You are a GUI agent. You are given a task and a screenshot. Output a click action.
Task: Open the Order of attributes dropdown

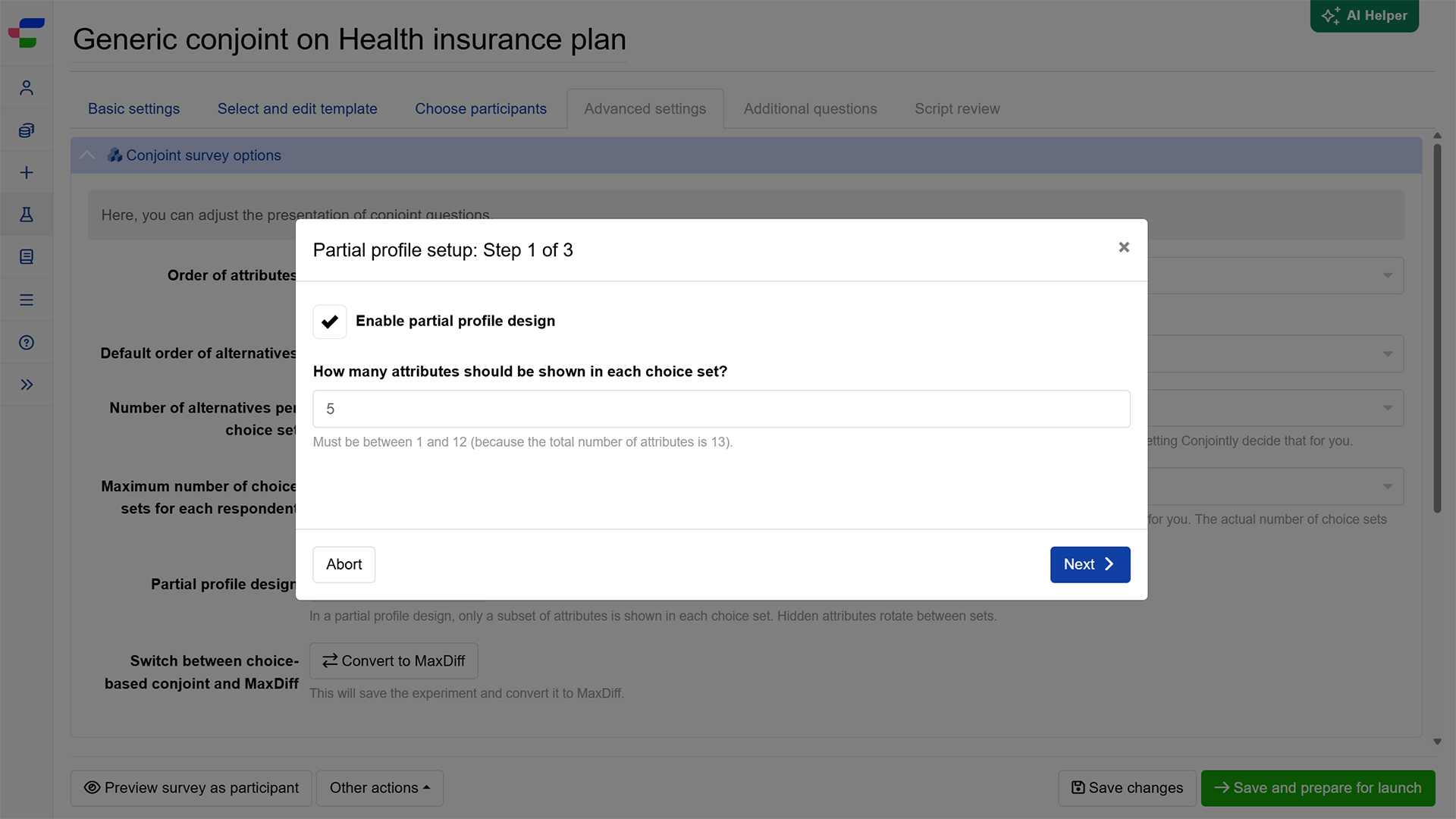(1275, 275)
